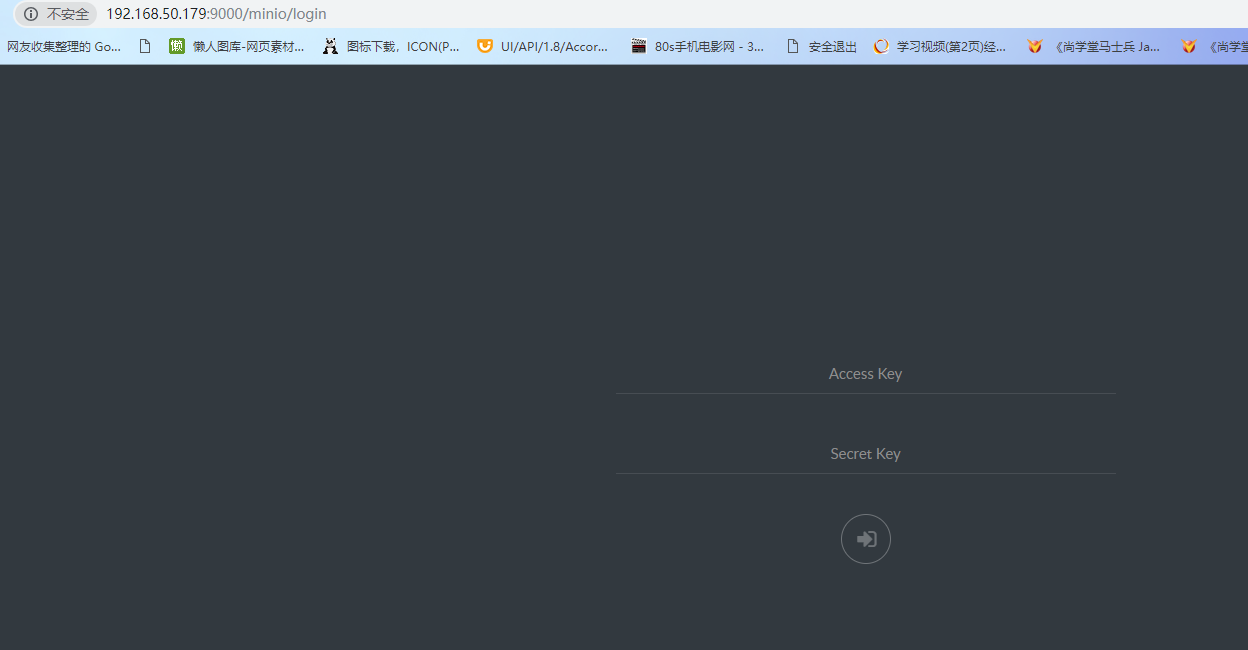This screenshot has height=650, width=1248.
Task: Click the 不安全 site info badge
Action: coord(56,14)
